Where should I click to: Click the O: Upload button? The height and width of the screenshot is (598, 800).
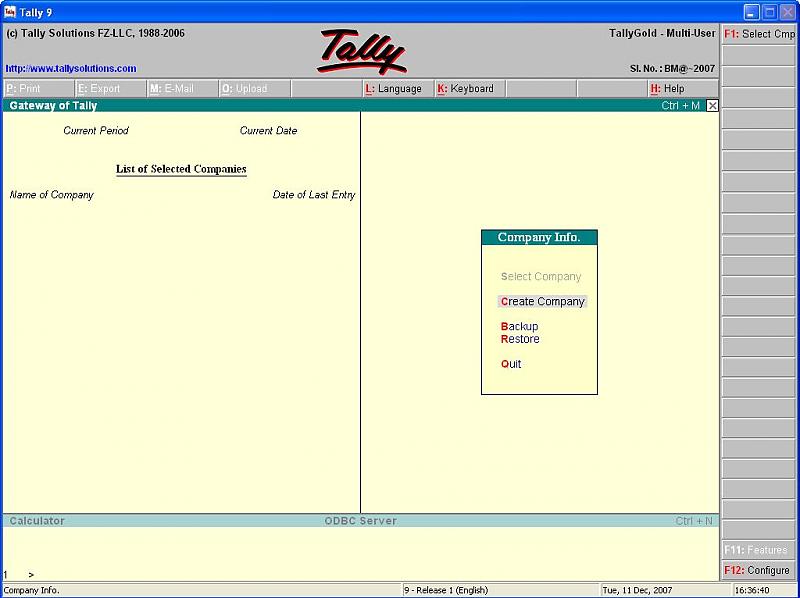[255, 88]
